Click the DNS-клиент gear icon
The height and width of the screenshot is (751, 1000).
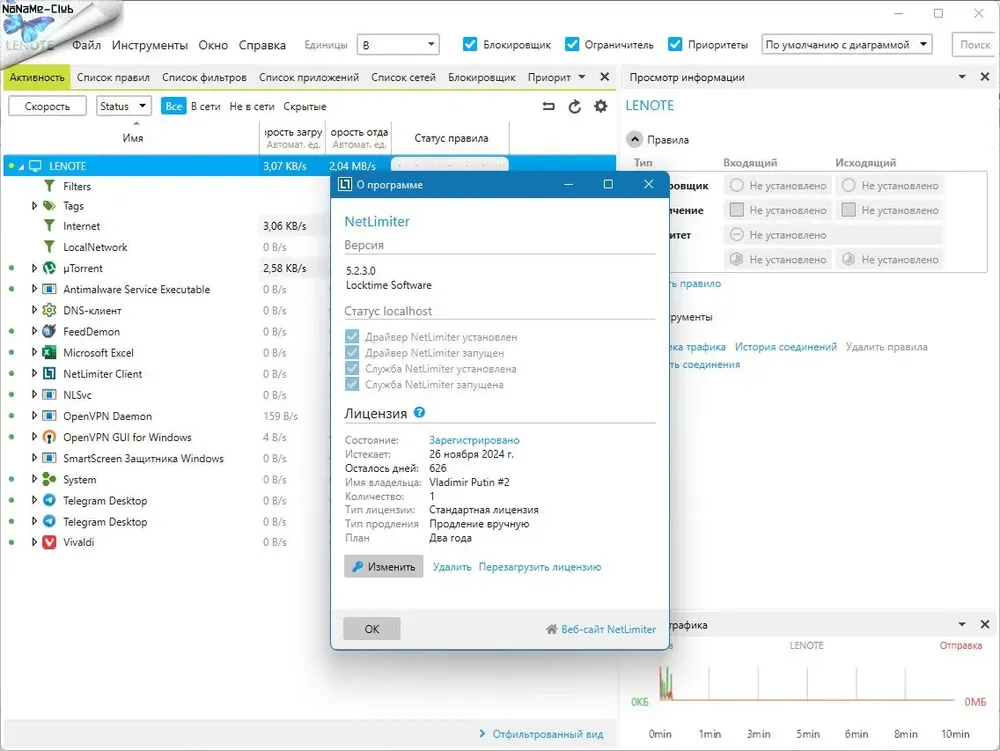click(x=49, y=310)
